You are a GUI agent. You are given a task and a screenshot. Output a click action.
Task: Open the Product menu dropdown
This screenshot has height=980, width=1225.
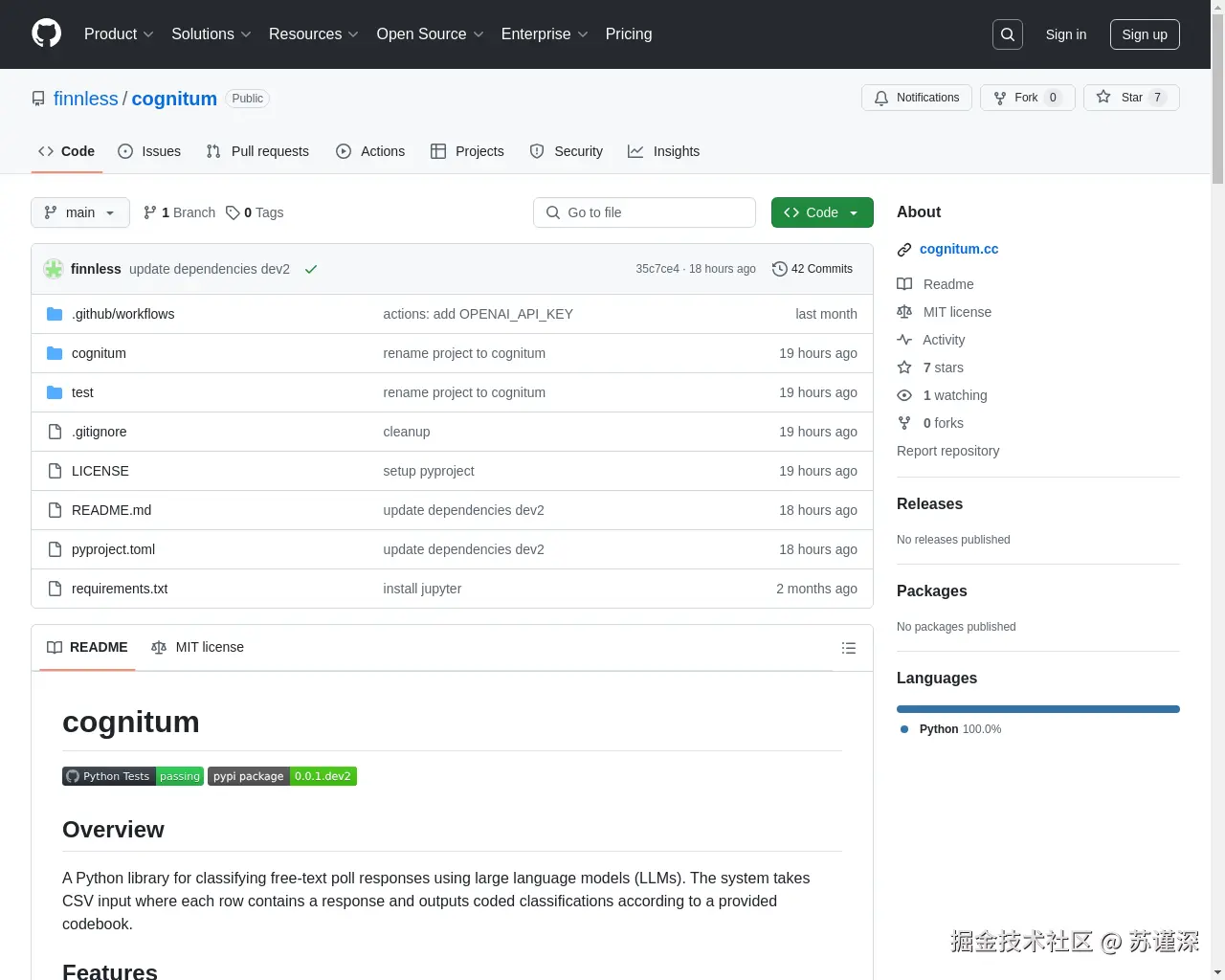[118, 34]
